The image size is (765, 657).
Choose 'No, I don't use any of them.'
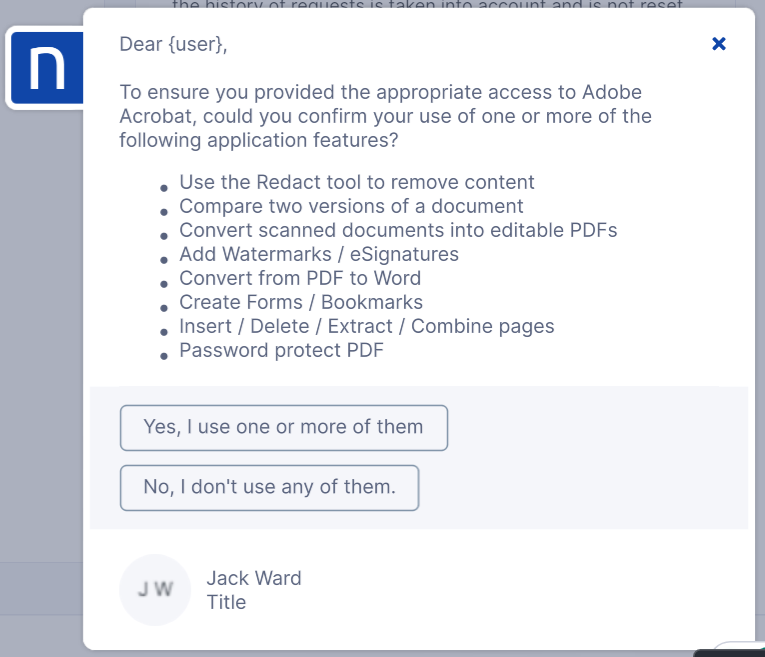(x=269, y=488)
